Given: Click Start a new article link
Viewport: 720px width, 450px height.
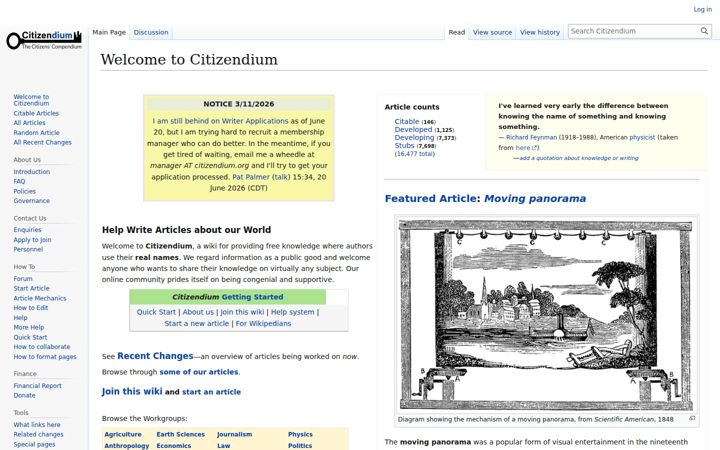Looking at the screenshot, I should tap(197, 324).
